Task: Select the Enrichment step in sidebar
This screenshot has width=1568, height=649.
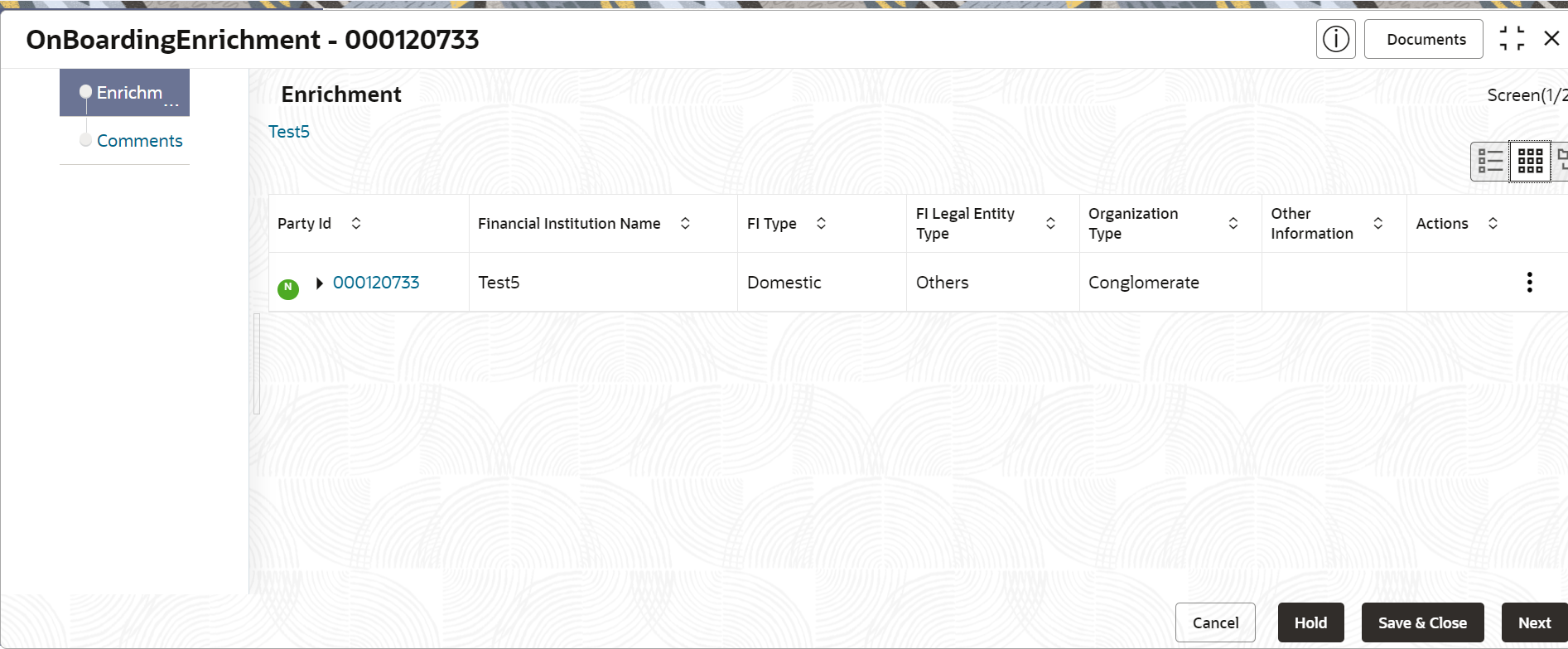Action: (124, 93)
